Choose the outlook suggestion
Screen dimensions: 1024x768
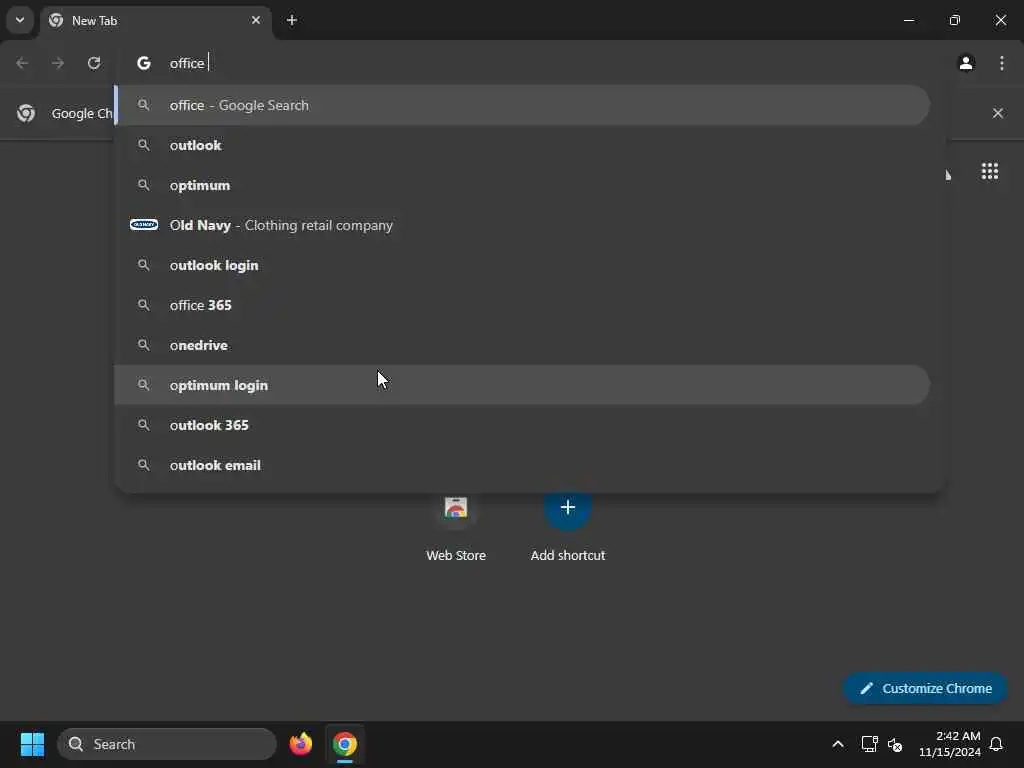pyautogui.click(x=522, y=145)
